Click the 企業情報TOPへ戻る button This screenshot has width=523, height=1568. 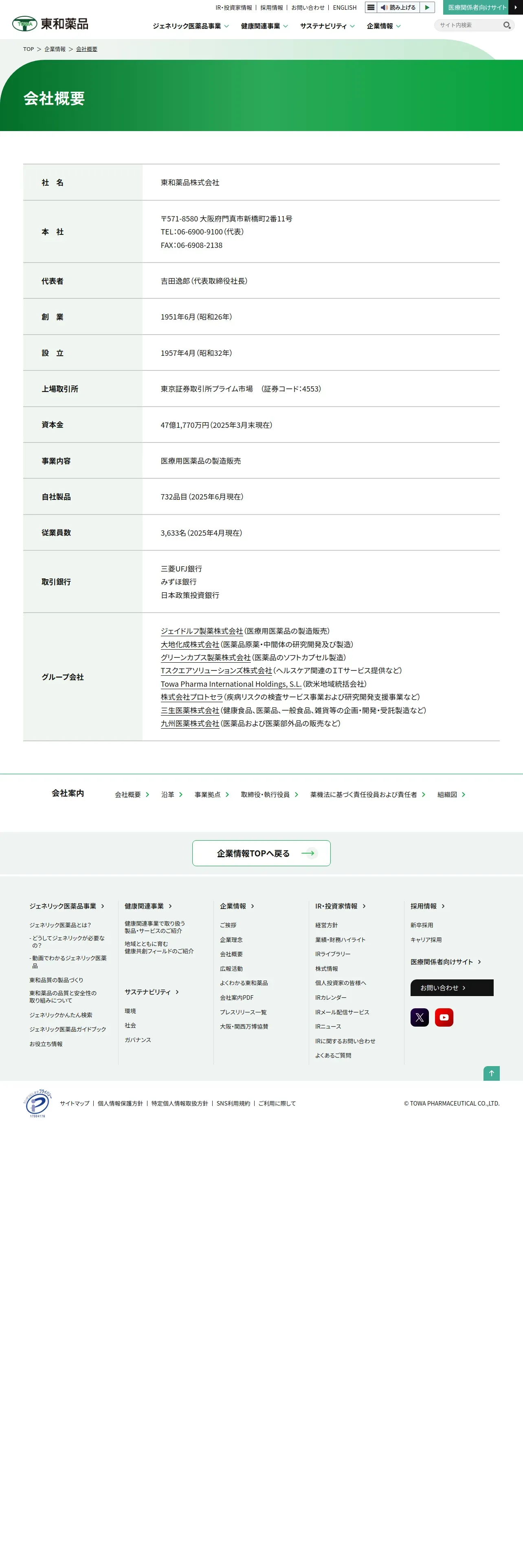[261, 853]
